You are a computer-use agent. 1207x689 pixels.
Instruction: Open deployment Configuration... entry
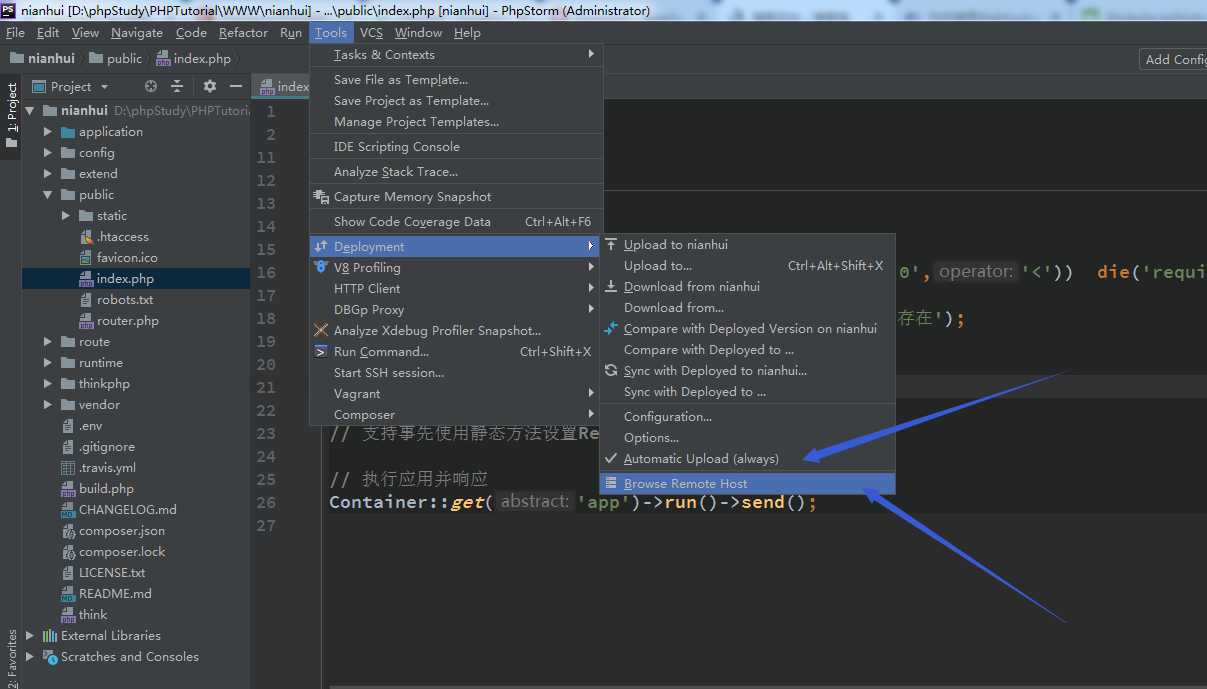pos(667,417)
